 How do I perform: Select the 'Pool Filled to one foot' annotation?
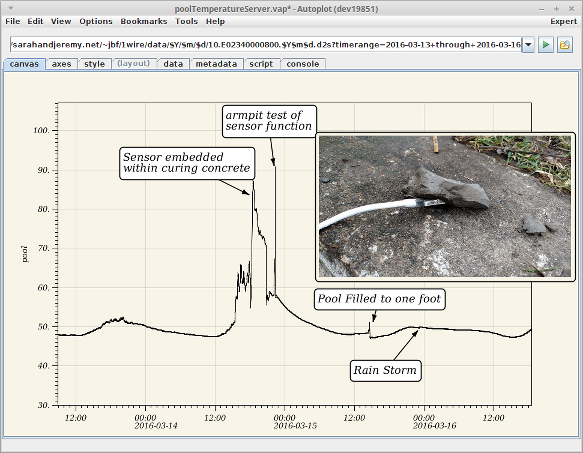point(380,299)
